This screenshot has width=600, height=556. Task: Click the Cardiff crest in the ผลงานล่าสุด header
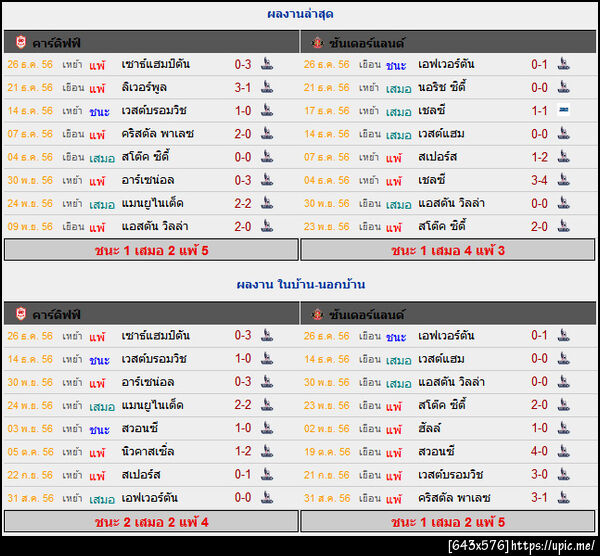pos(21,42)
